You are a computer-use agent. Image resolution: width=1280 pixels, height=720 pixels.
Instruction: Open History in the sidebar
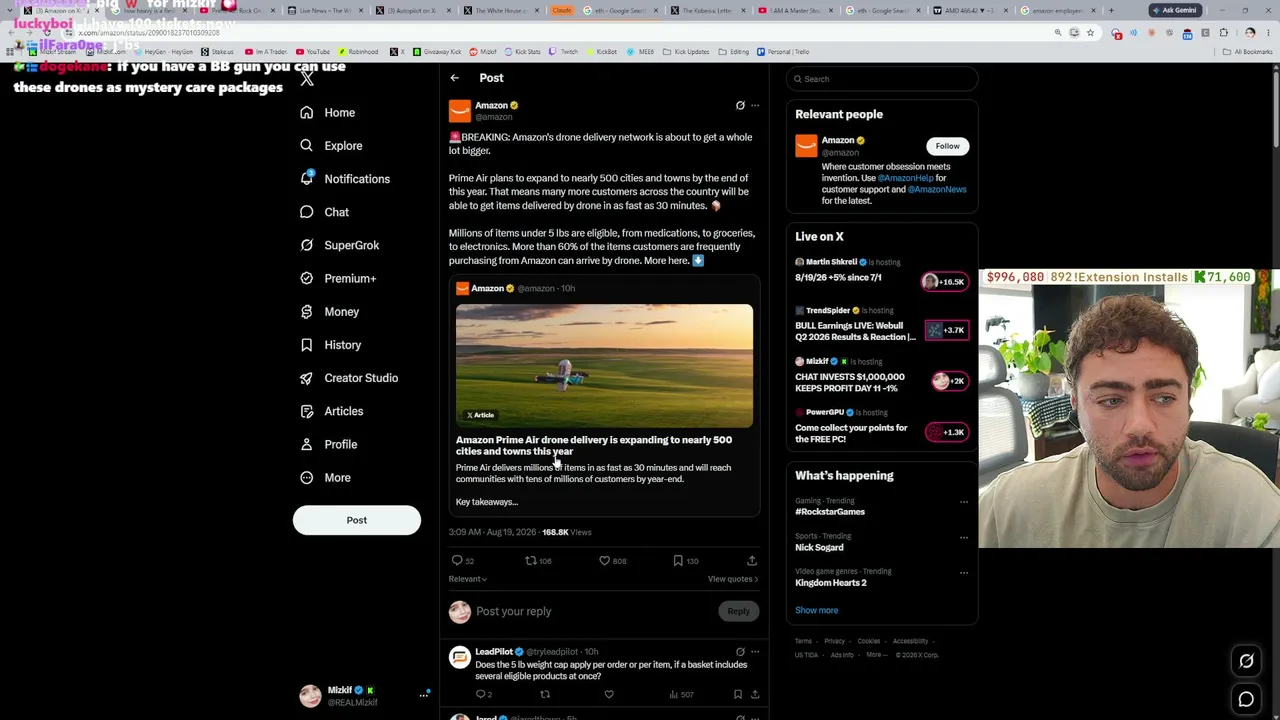[x=331, y=345]
